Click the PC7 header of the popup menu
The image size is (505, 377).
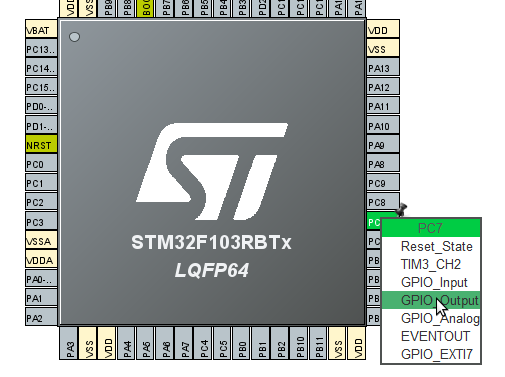431,228
